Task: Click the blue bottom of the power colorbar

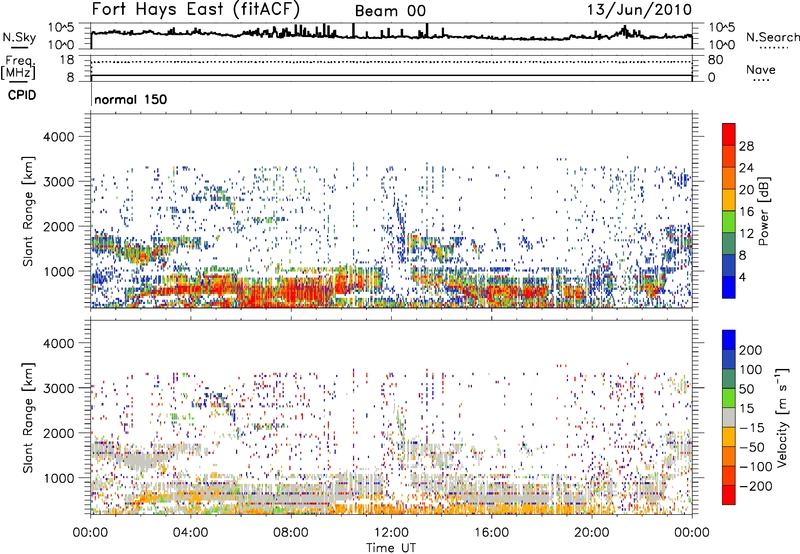Action: click(x=729, y=287)
